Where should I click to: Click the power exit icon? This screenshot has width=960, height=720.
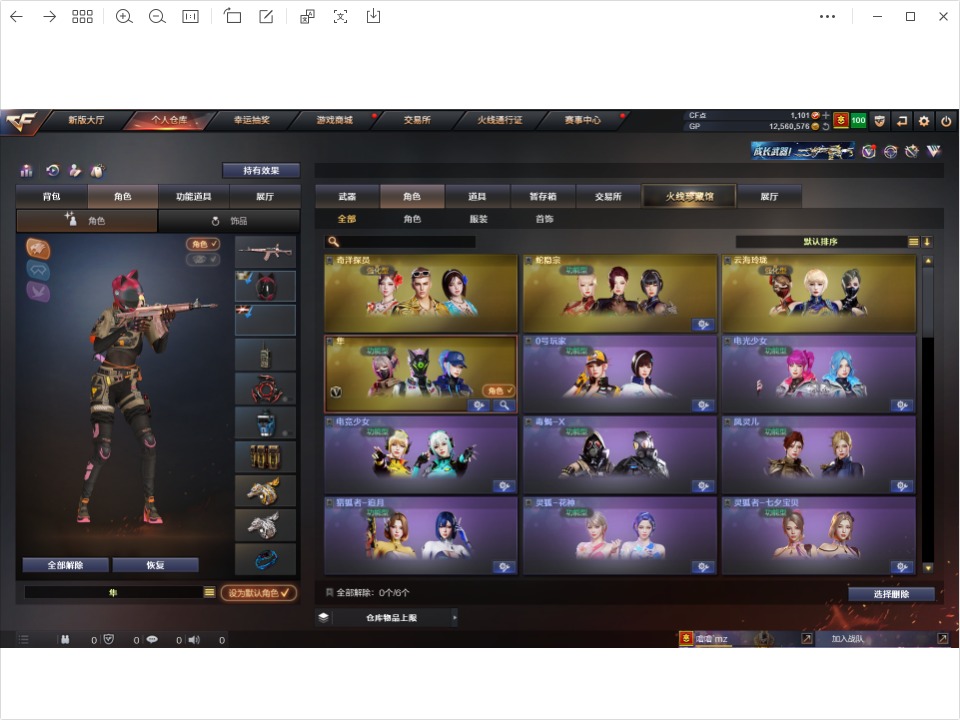(946, 121)
